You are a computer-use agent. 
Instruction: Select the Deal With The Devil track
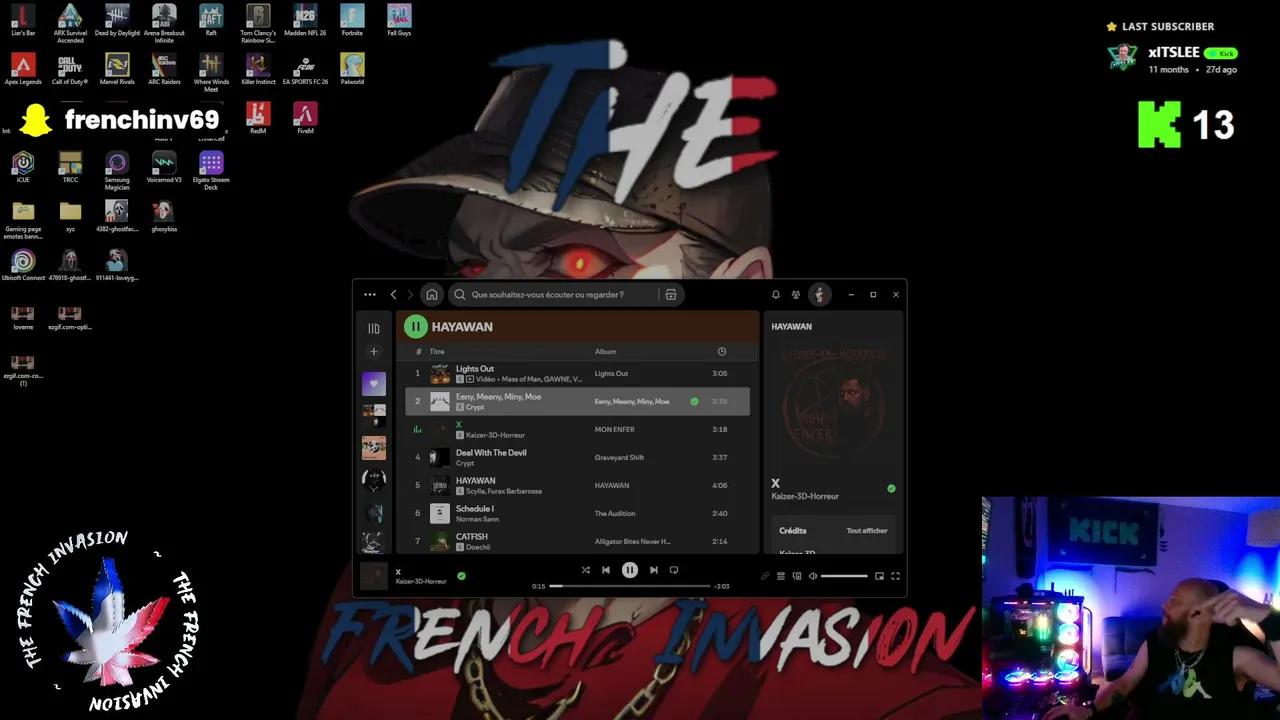pyautogui.click(x=577, y=458)
